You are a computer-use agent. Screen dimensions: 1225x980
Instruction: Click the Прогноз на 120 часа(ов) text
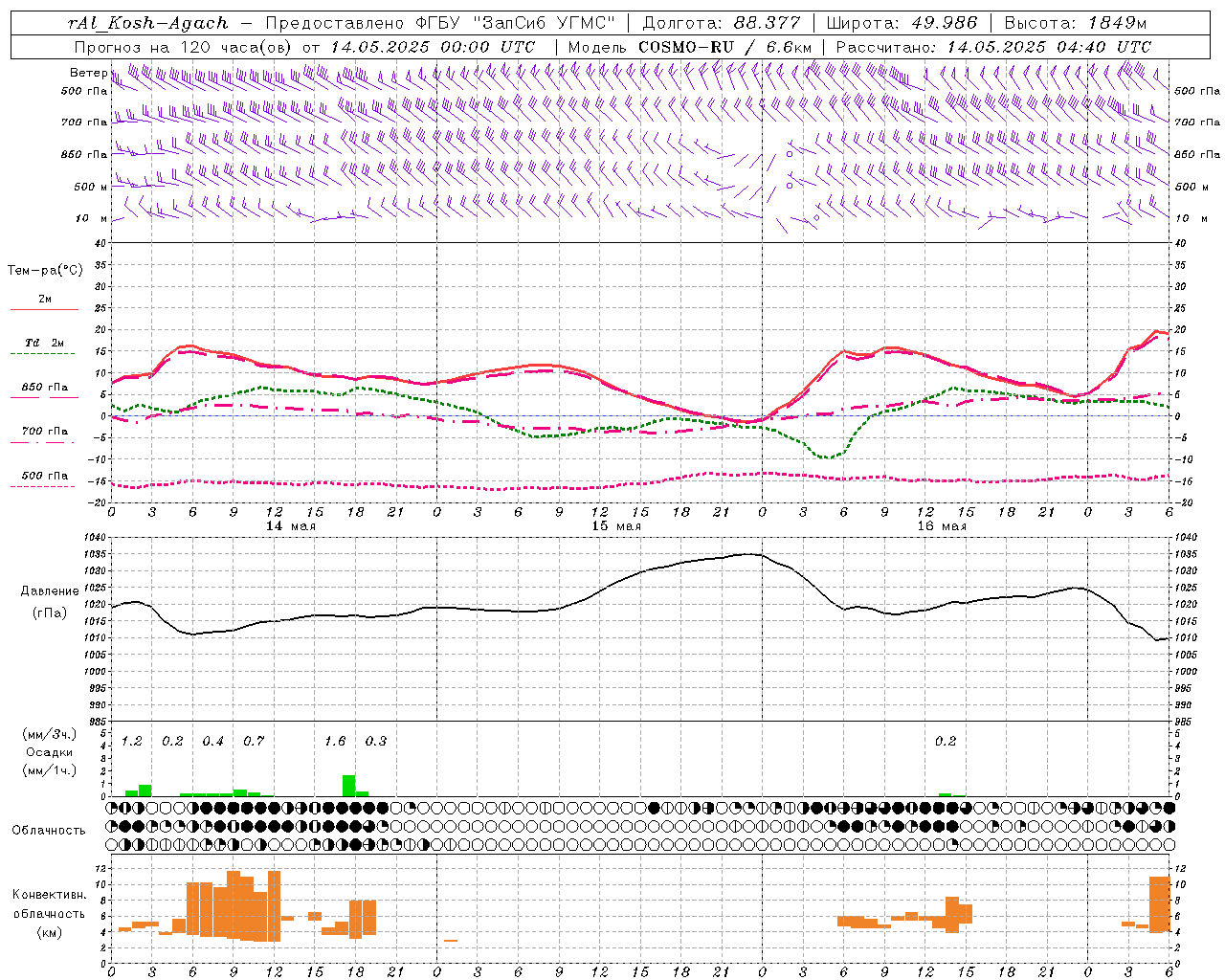tap(183, 47)
